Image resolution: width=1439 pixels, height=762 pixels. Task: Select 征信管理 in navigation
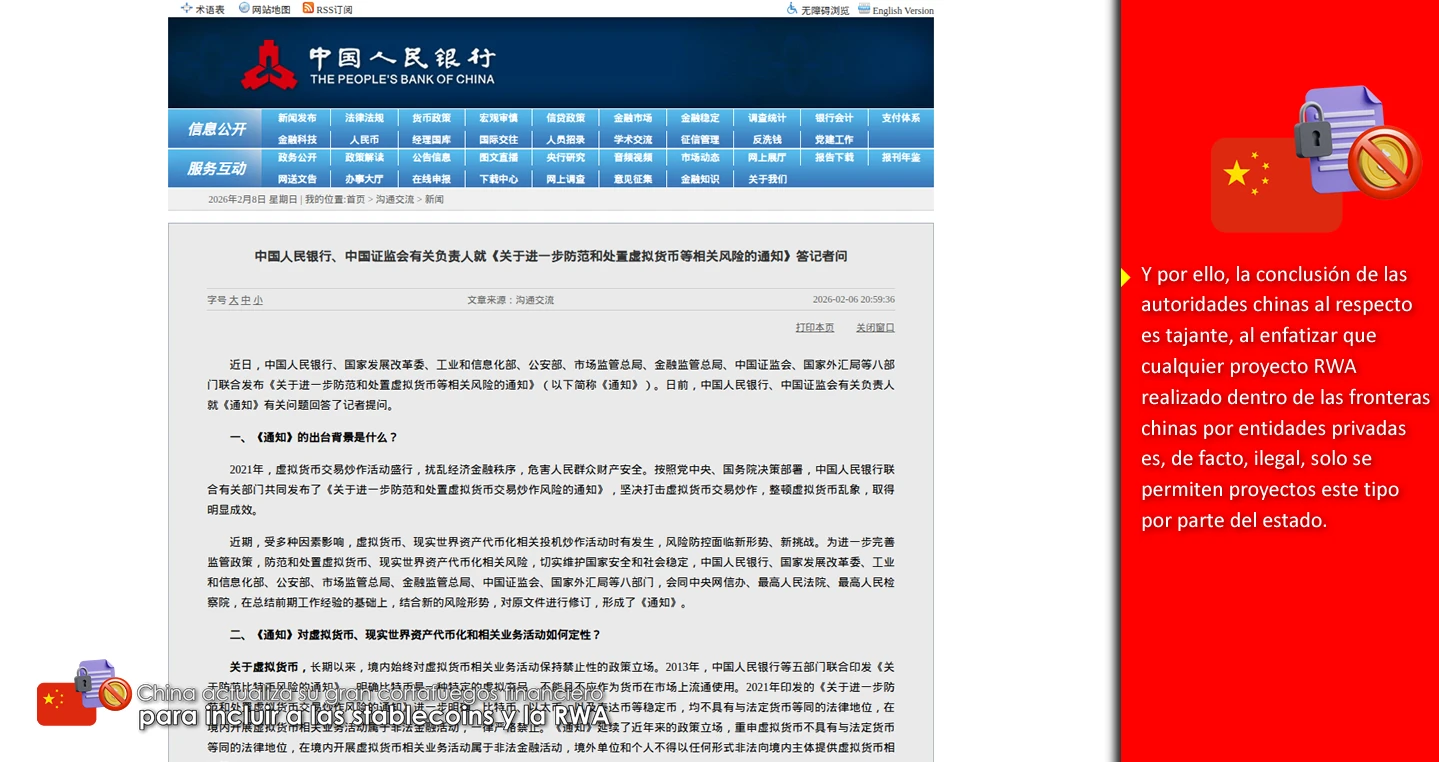pos(700,140)
